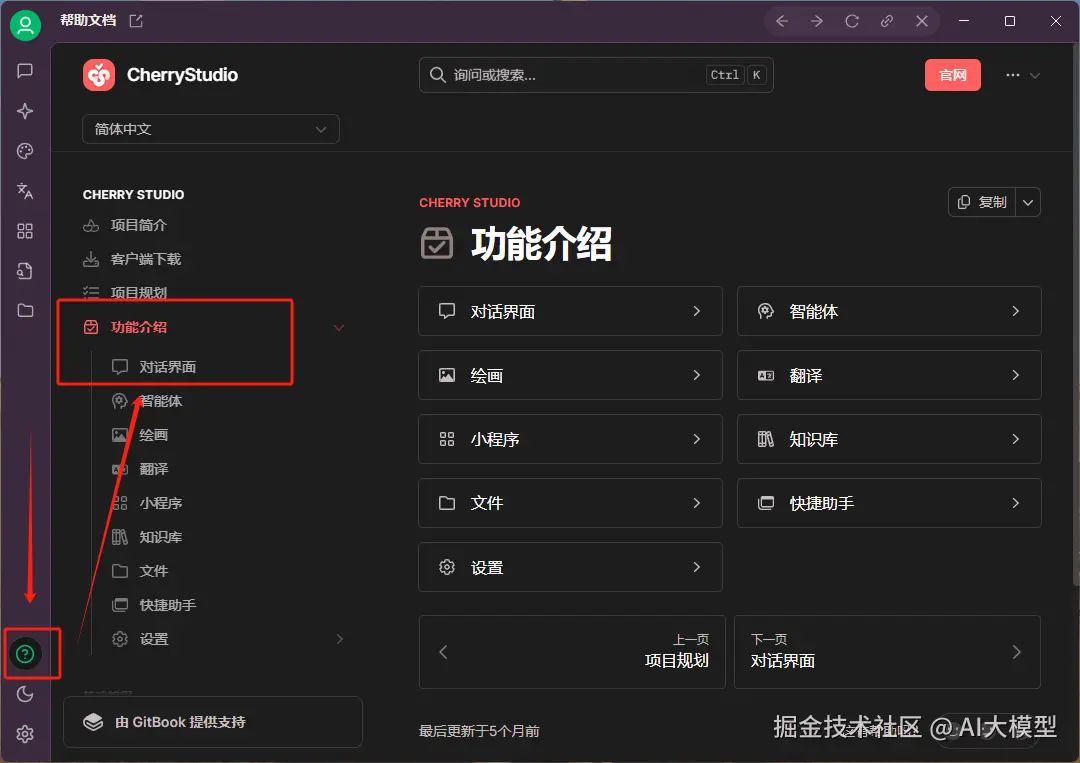
Task: Open the 简体中文 language dropdown
Action: pyautogui.click(x=211, y=129)
